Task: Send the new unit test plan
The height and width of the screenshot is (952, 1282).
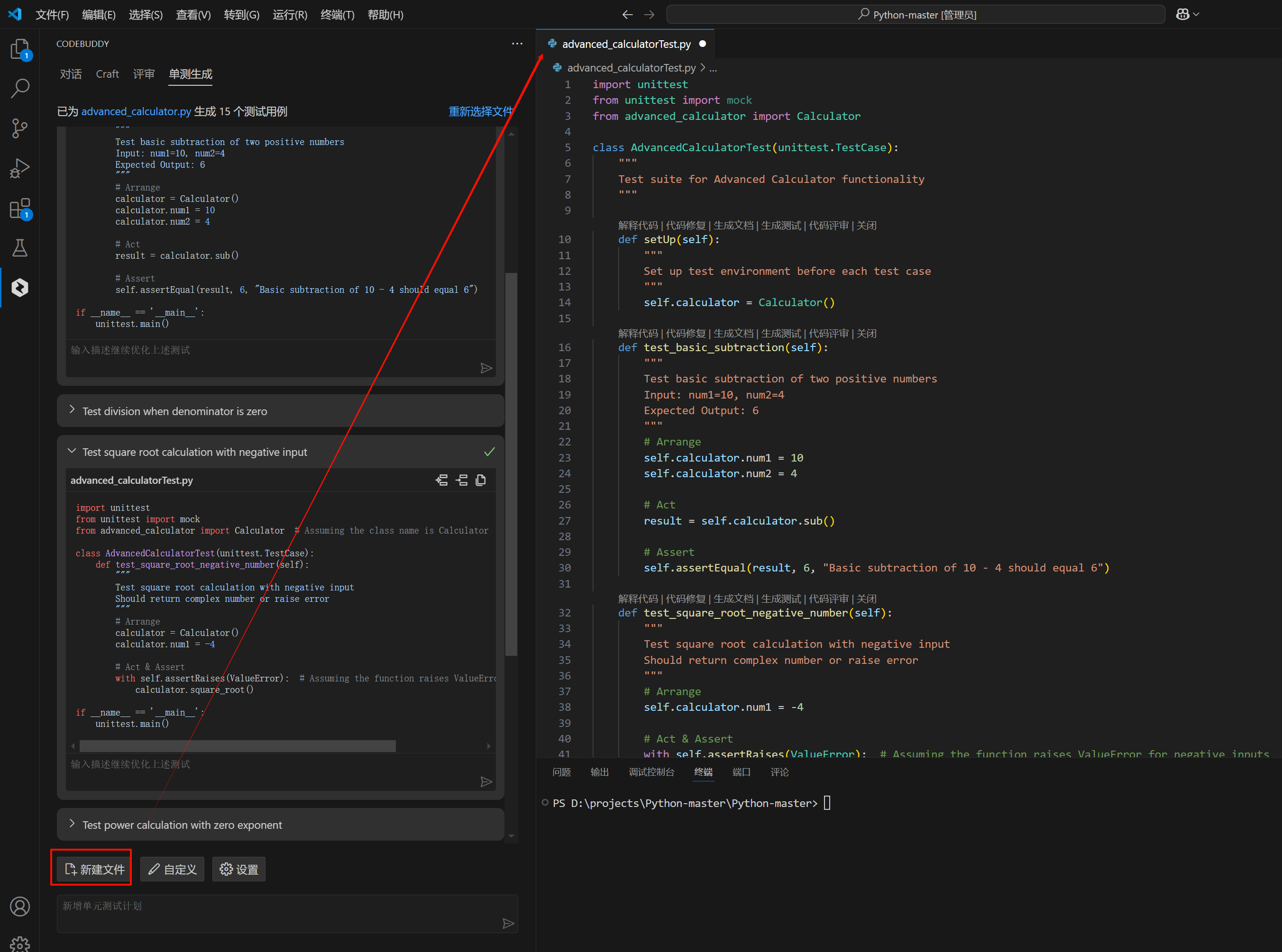Action: coord(508,924)
